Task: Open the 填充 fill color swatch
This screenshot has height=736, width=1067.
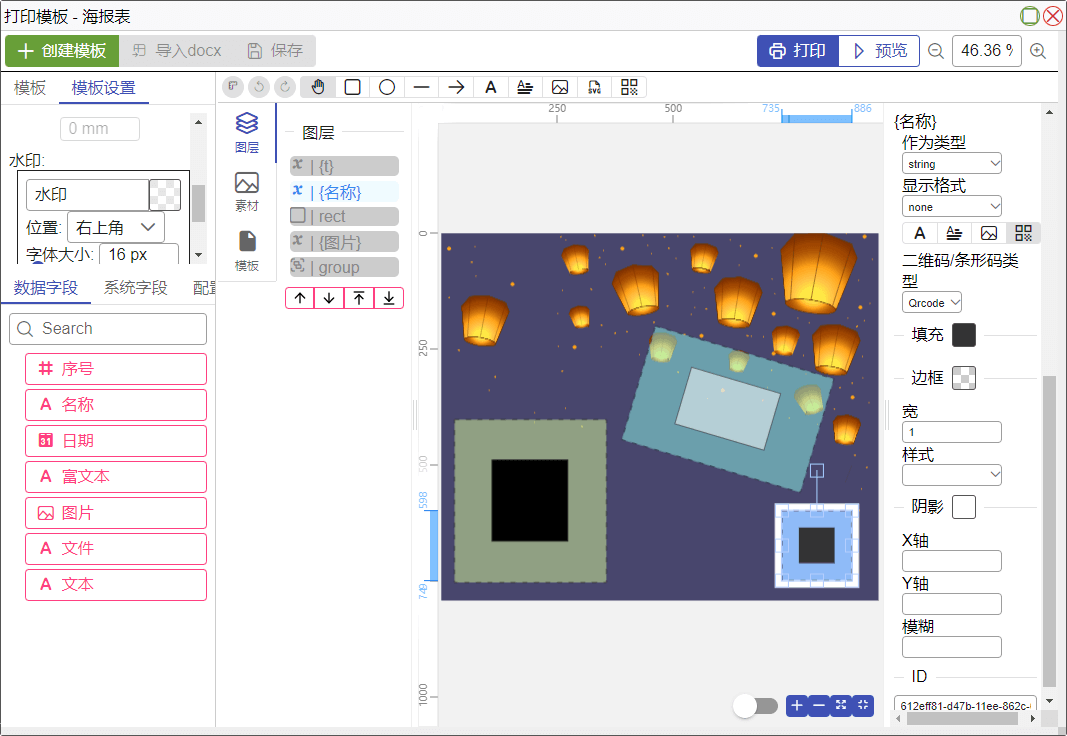Action: coord(964,335)
